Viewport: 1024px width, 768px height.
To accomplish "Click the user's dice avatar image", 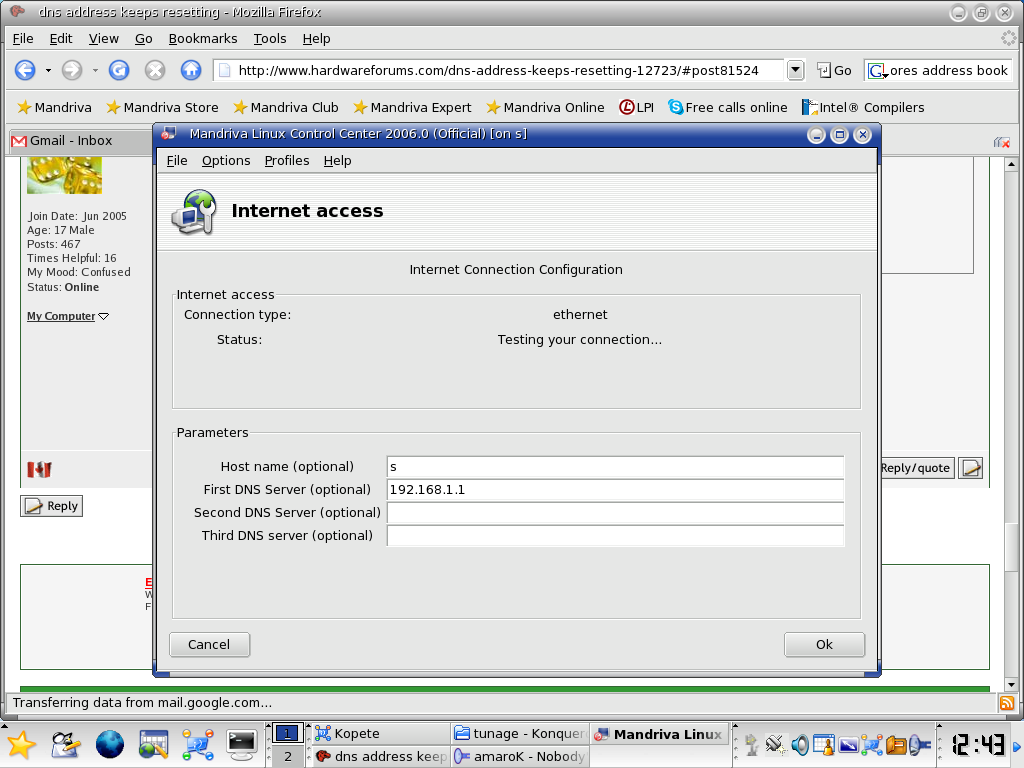I will (64, 175).
